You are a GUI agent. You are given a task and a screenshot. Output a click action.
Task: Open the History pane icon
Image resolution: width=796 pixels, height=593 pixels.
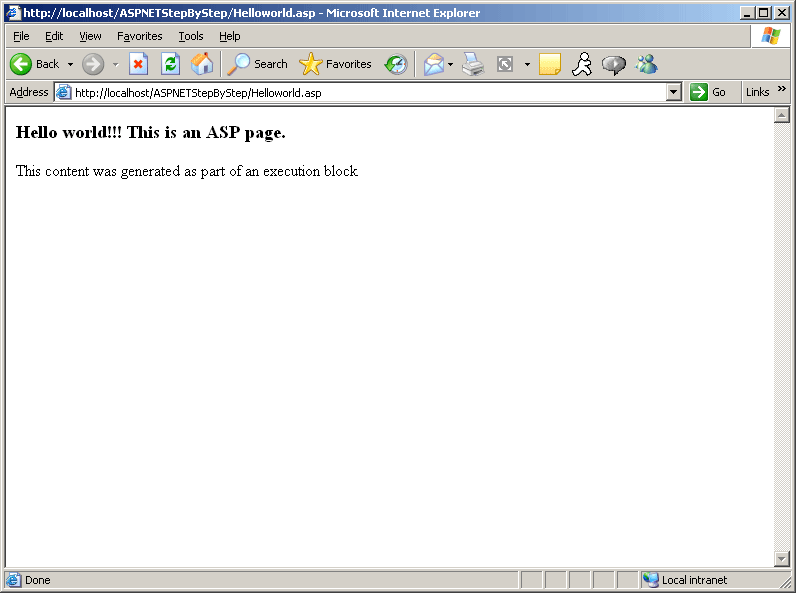point(396,64)
